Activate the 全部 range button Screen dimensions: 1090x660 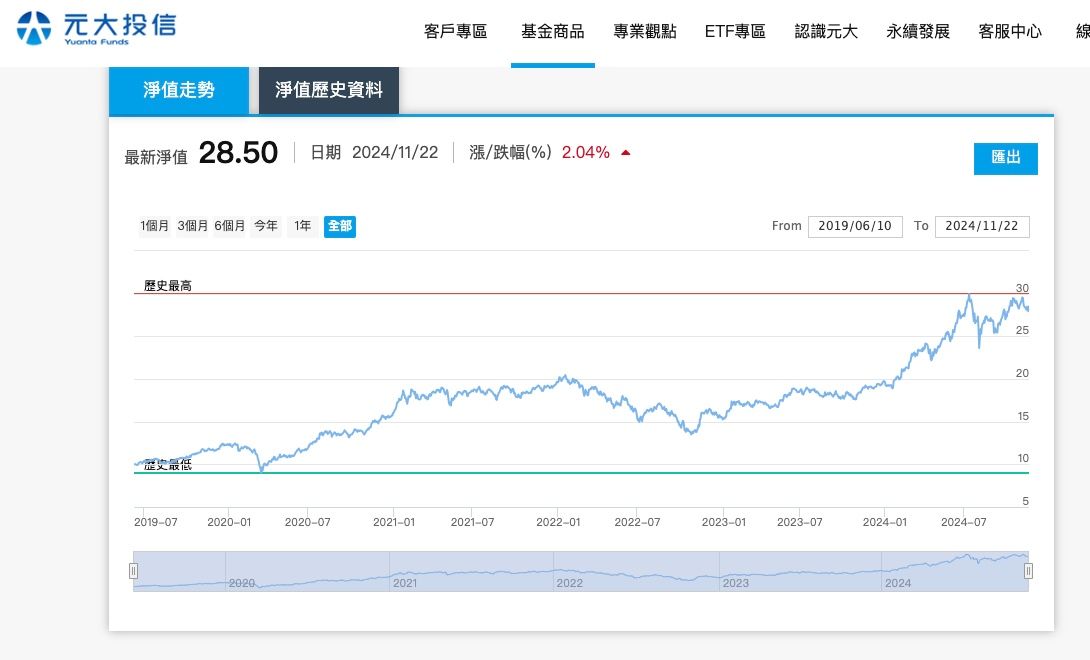[339, 226]
